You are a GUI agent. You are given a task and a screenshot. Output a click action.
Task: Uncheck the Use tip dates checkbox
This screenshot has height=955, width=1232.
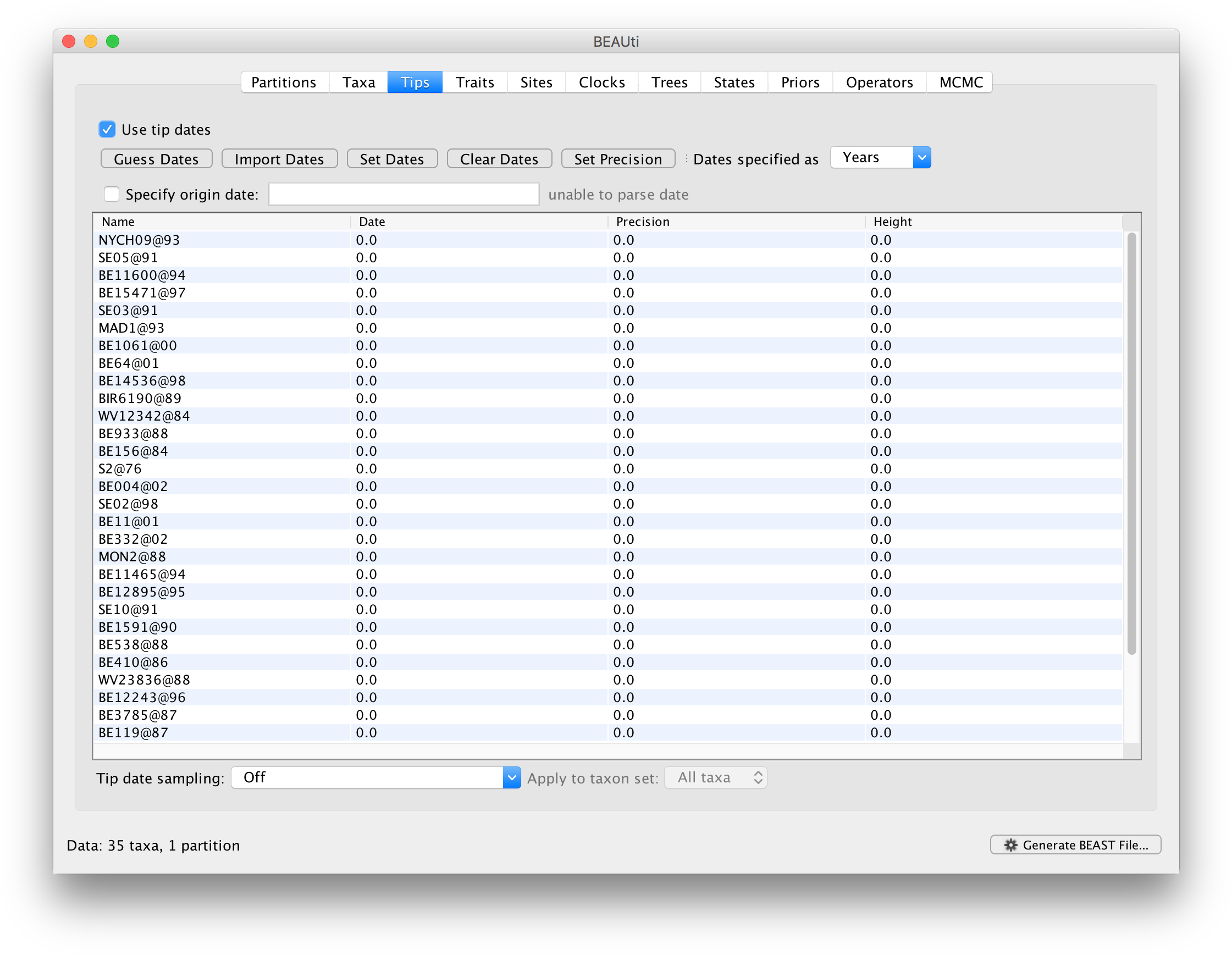point(107,129)
